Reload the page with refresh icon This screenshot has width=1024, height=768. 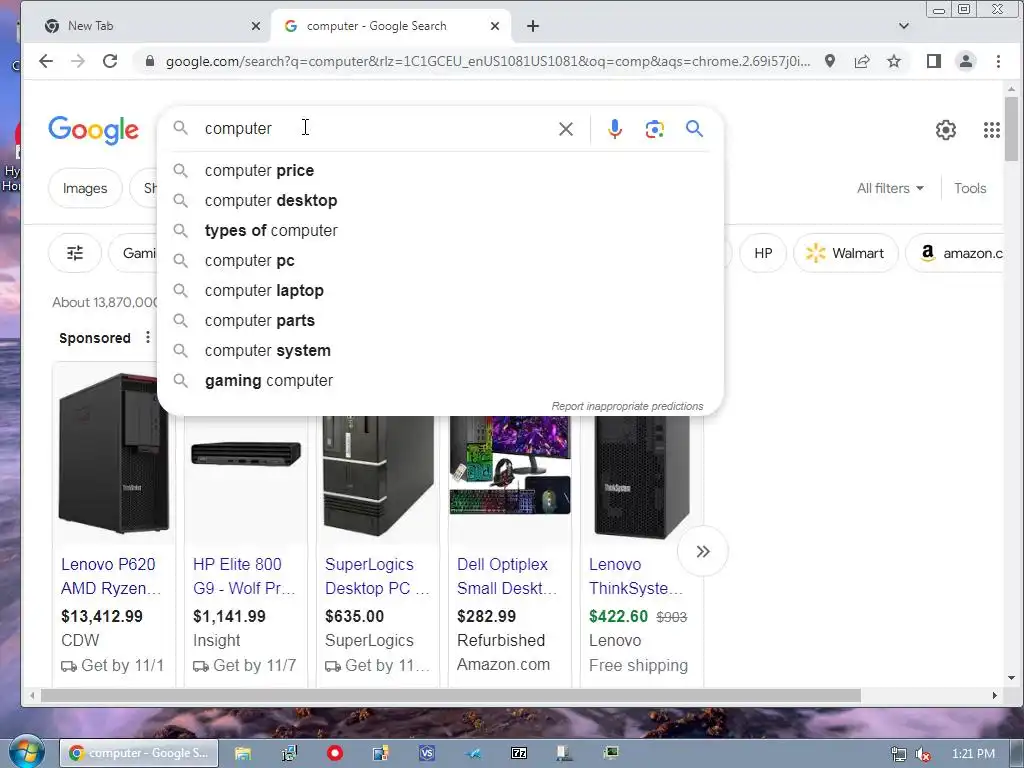110,61
